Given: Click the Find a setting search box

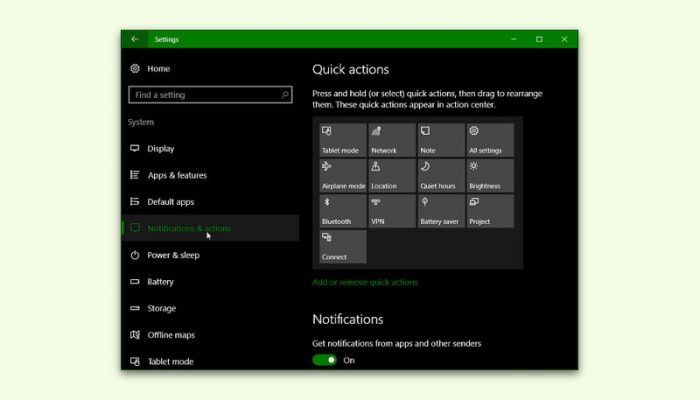Looking at the screenshot, I should click(210, 95).
